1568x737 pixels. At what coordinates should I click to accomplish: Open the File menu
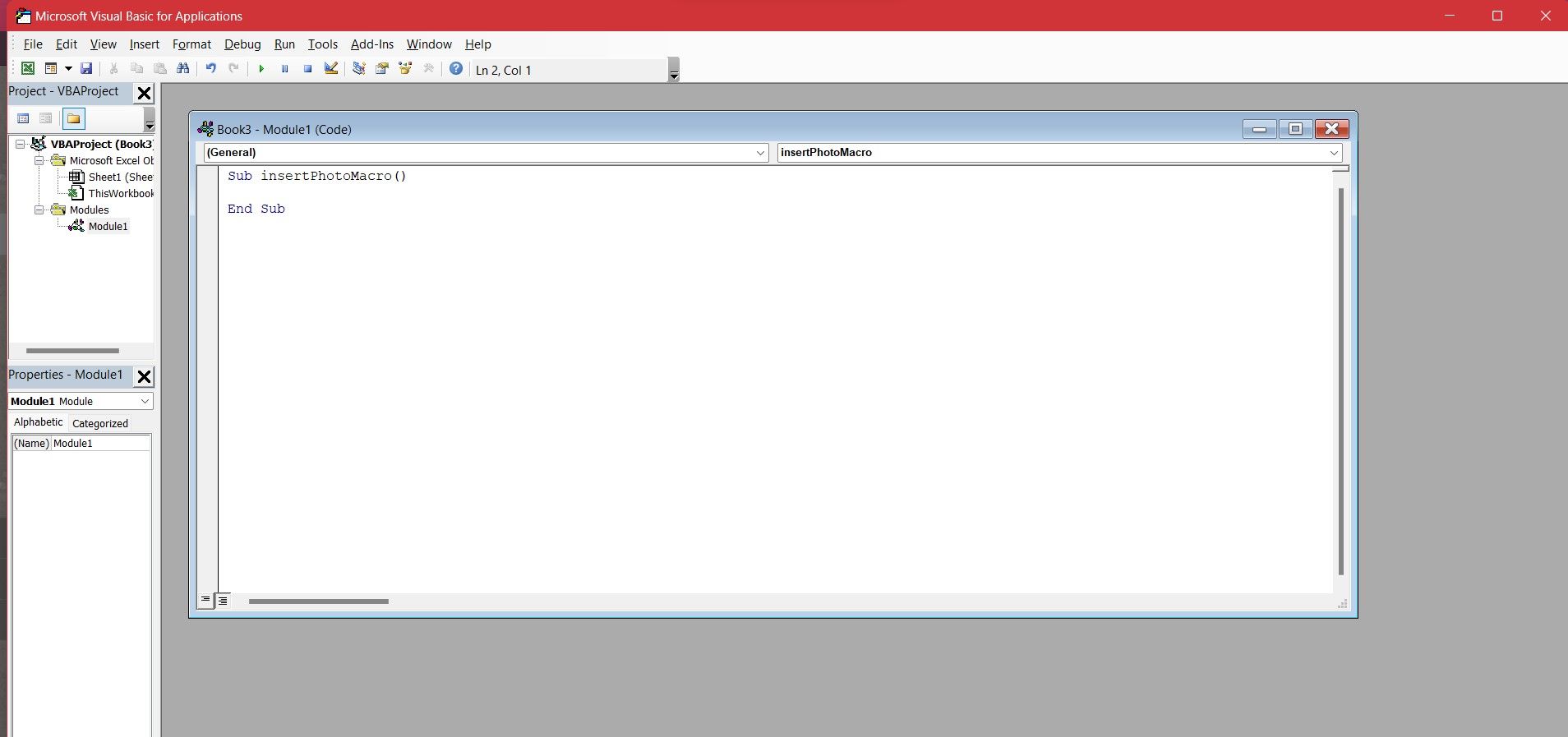33,44
